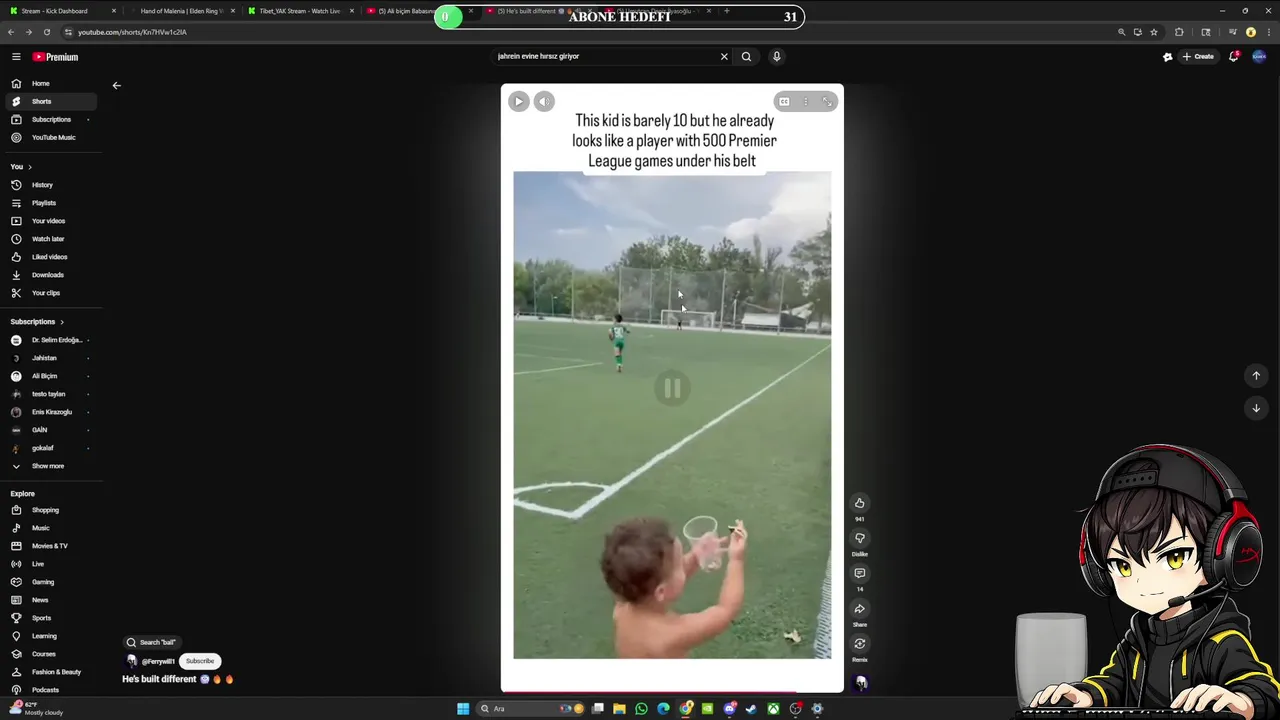Open Downloads in the sidebar
Image resolution: width=1280 pixels, height=720 pixels.
52,275
